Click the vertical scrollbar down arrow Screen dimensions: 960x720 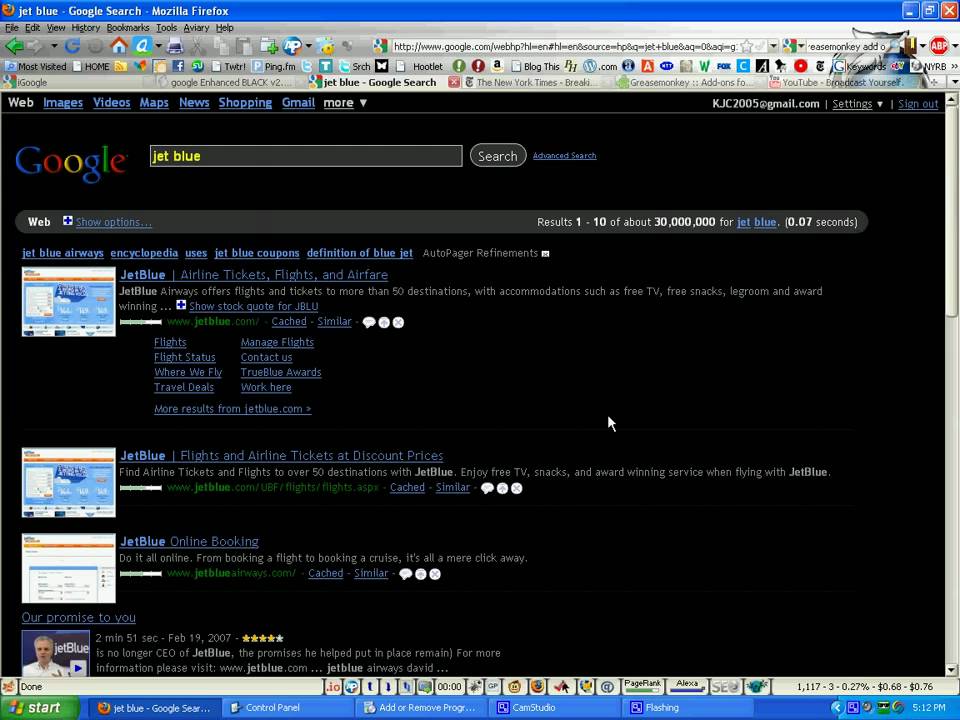point(952,670)
